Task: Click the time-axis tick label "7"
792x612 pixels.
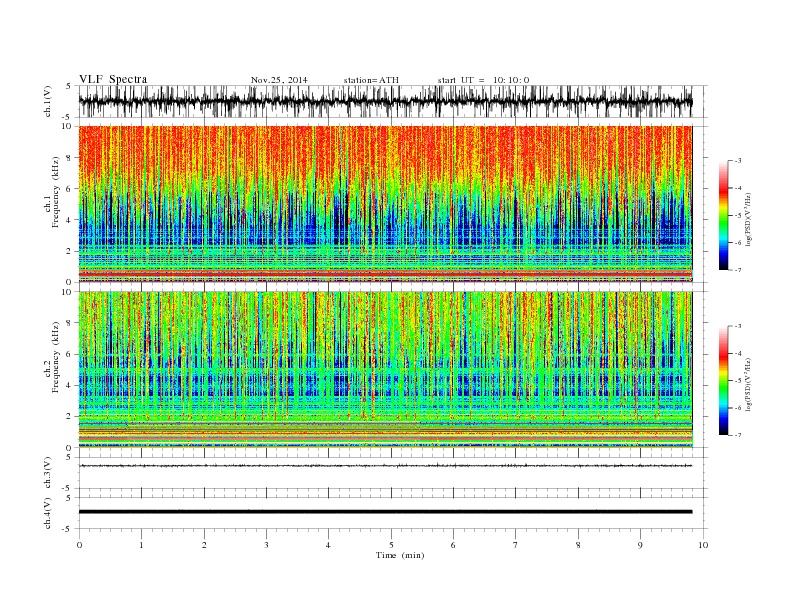Action: pyautogui.click(x=516, y=545)
